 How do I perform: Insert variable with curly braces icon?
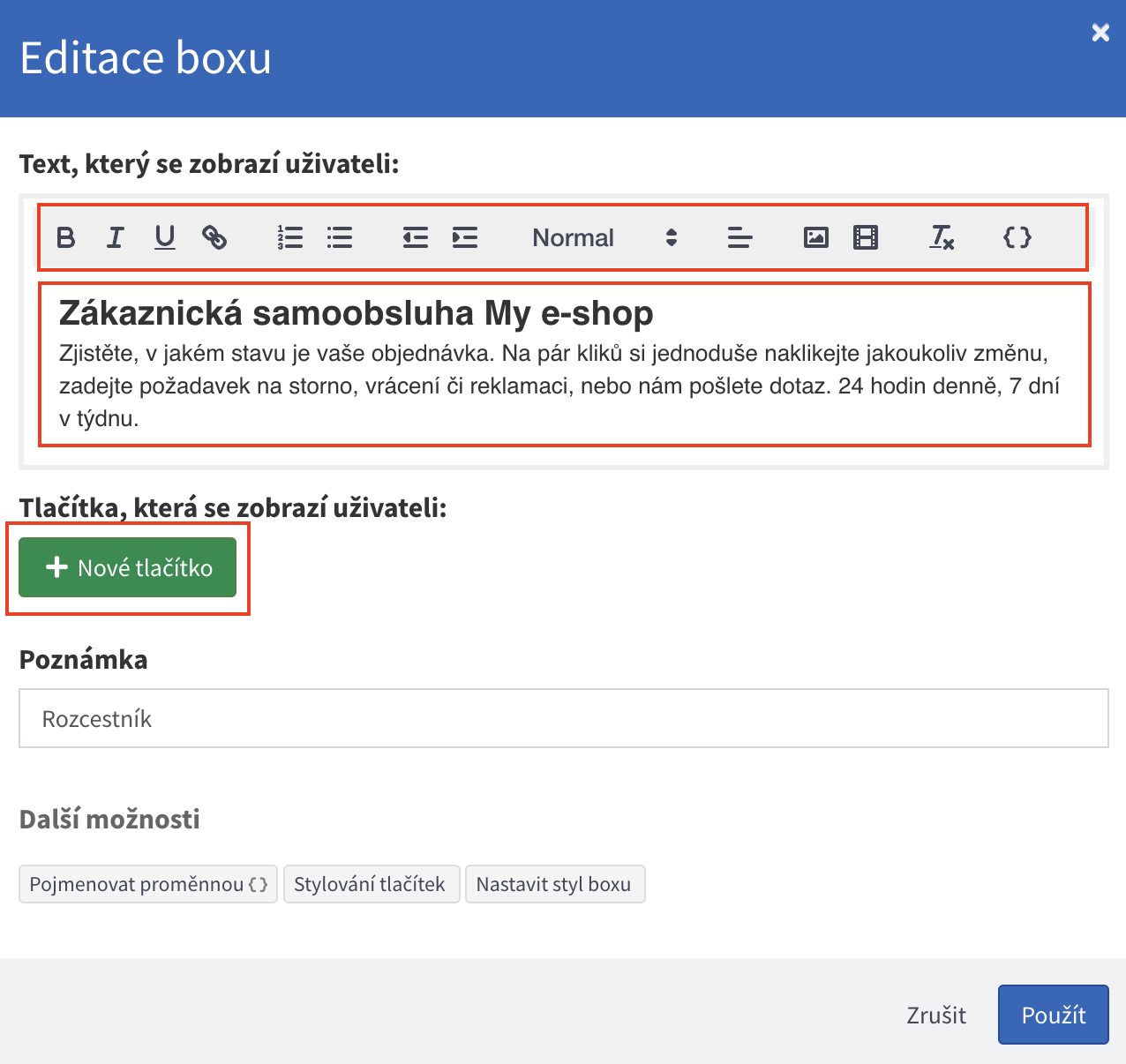click(x=1017, y=237)
